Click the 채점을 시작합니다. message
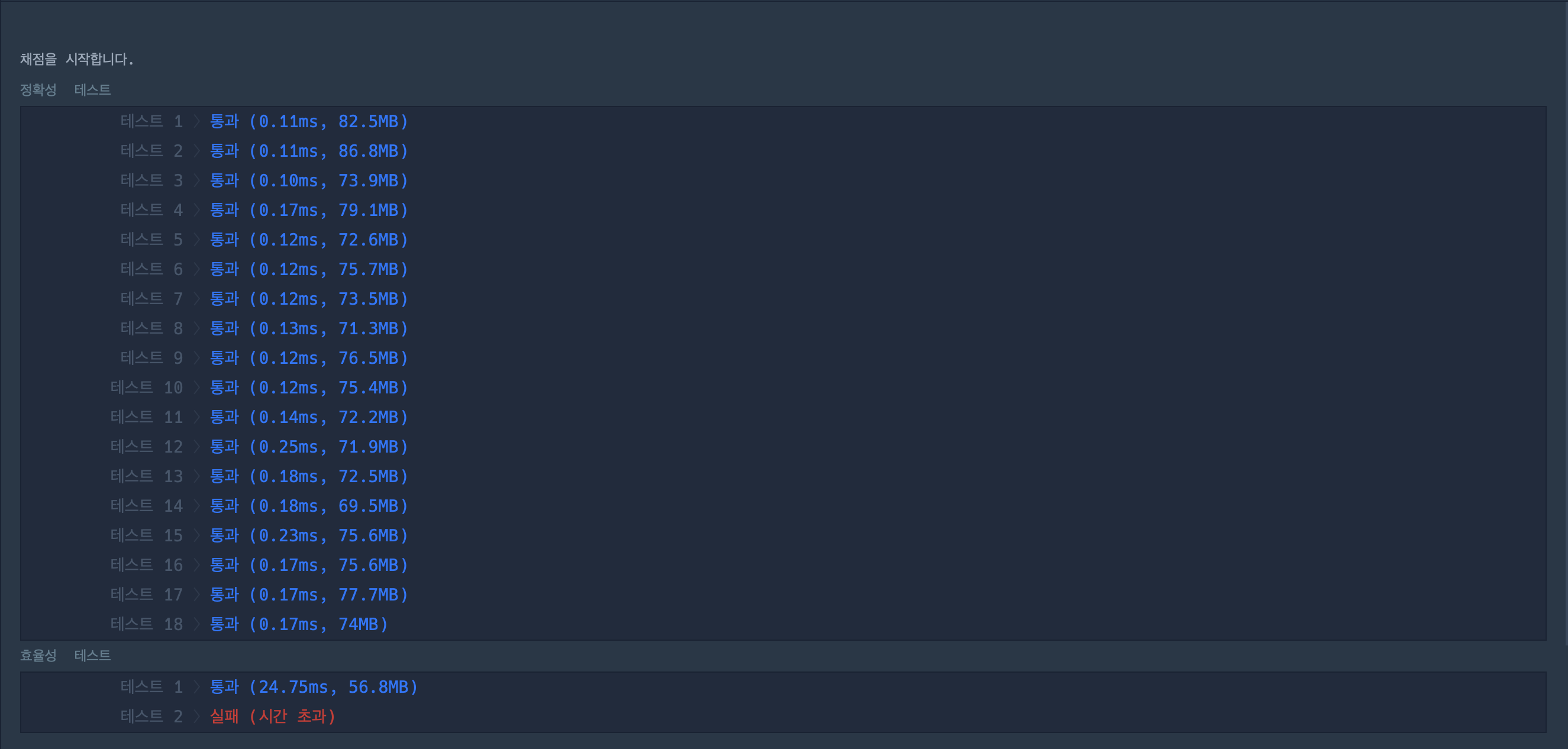The image size is (1568, 749). [77, 59]
